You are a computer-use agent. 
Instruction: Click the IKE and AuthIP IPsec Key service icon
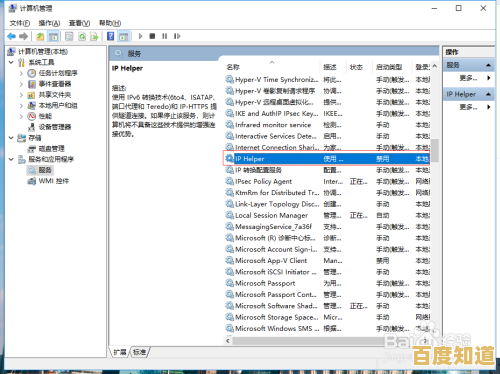tap(229, 113)
